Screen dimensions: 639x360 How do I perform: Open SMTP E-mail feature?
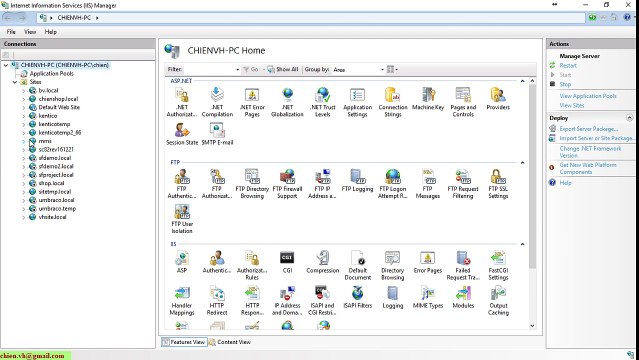(x=217, y=134)
